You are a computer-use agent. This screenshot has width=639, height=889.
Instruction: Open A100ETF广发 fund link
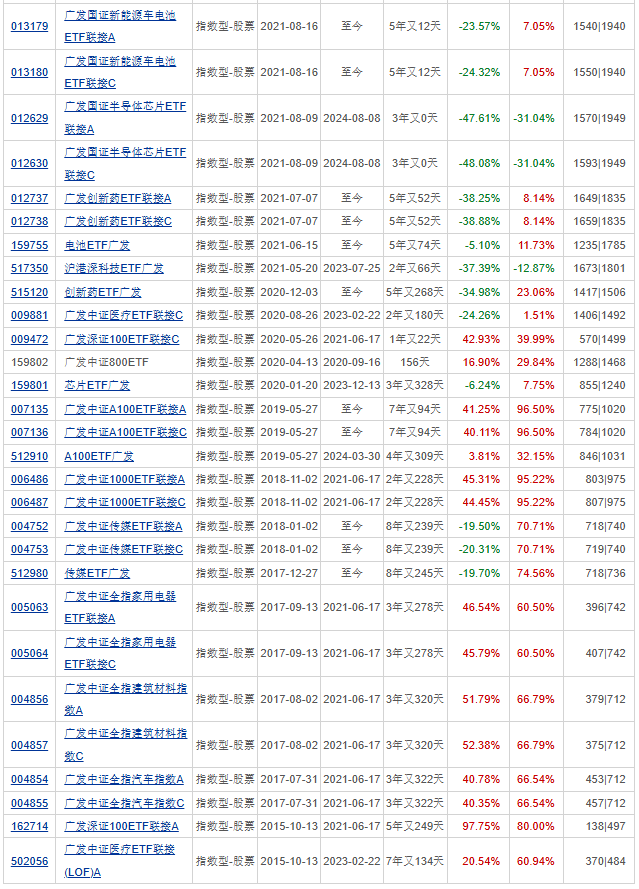point(99,456)
